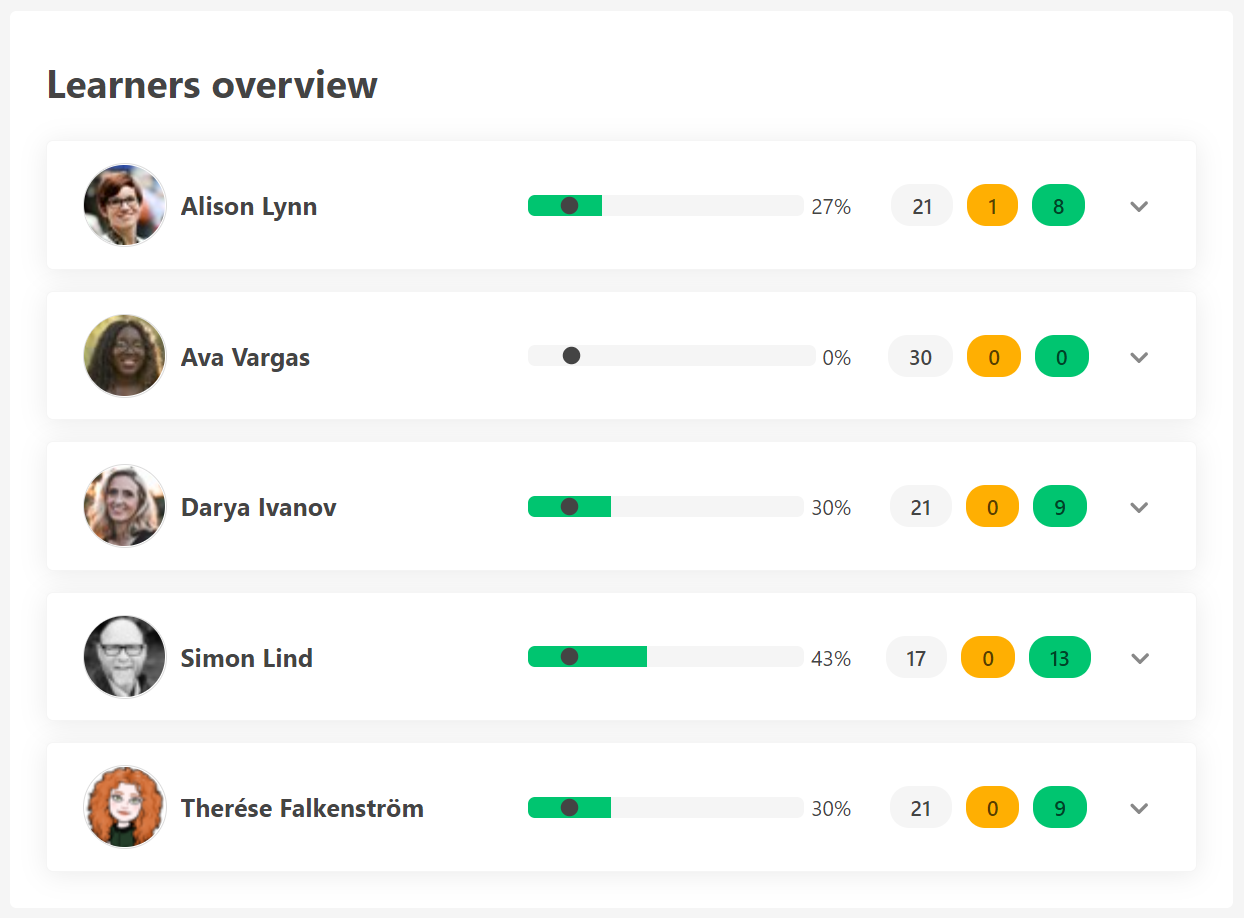Click the orange in-progress badge for Alison Lynn
This screenshot has height=918, width=1244.
pos(992,205)
